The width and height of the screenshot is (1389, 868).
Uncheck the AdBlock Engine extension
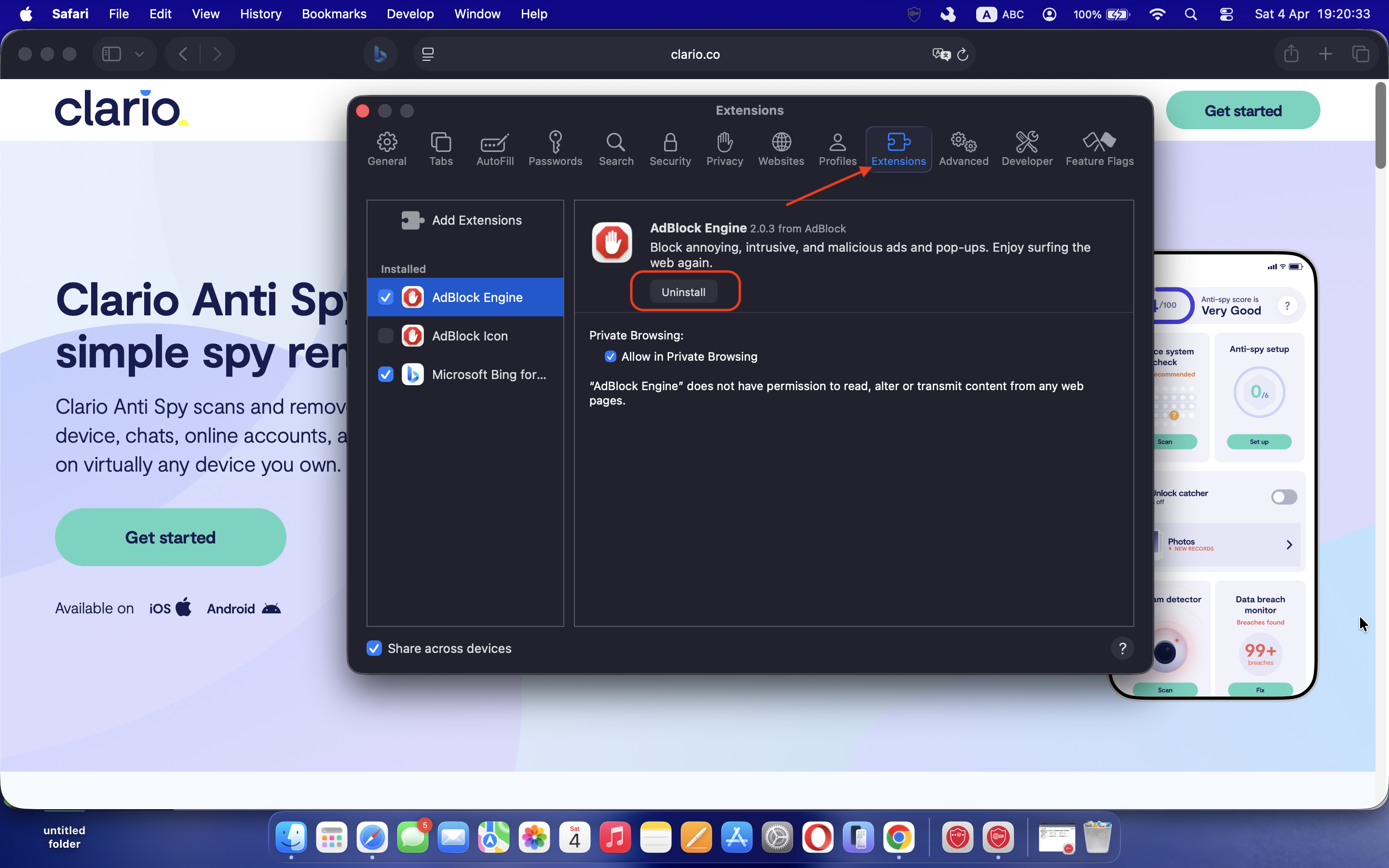tap(385, 298)
